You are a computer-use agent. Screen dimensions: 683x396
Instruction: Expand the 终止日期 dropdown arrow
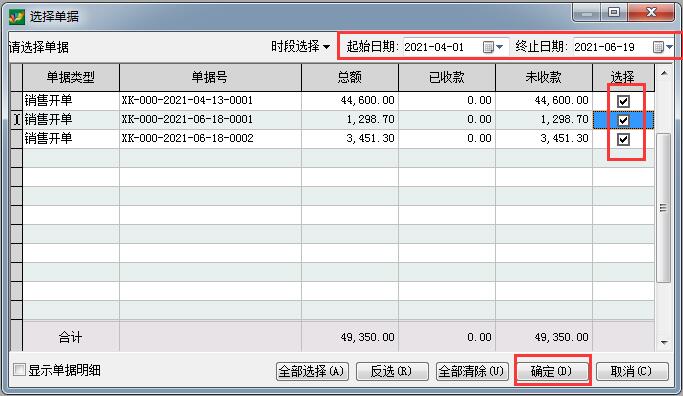pos(669,47)
